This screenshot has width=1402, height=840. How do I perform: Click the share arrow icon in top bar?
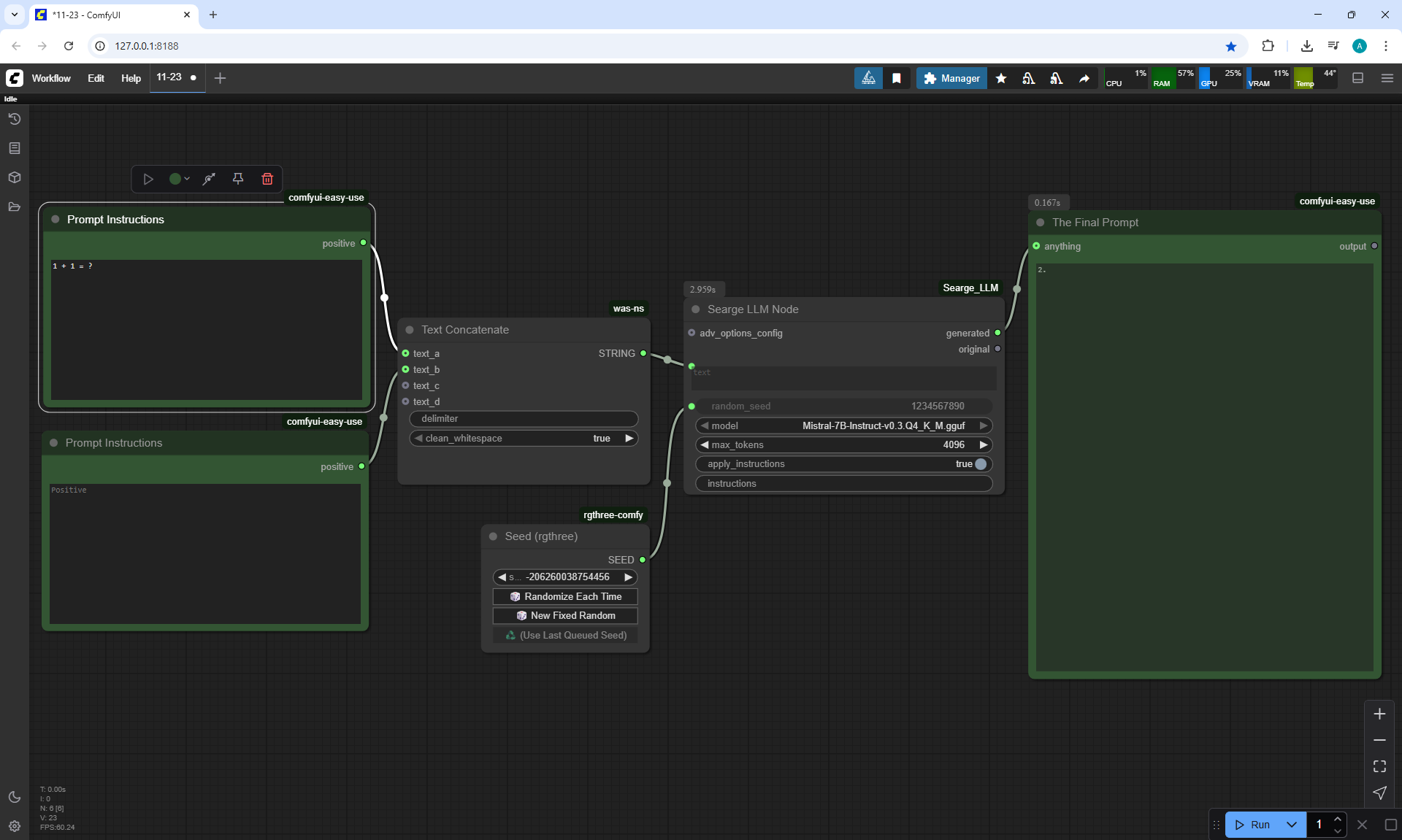click(x=1084, y=78)
